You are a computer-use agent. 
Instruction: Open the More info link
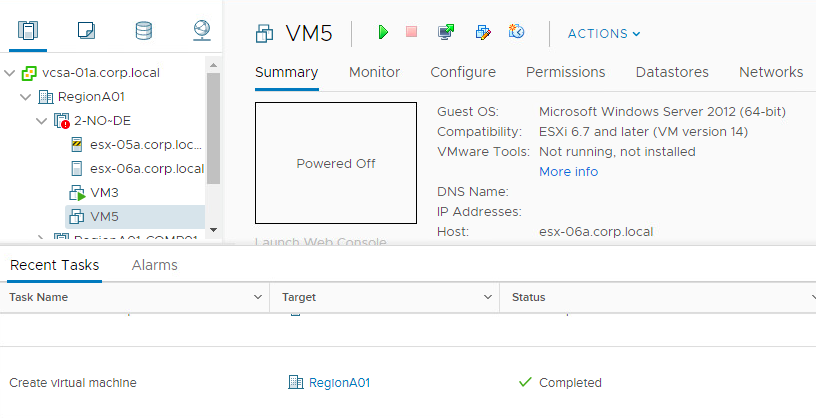568,172
